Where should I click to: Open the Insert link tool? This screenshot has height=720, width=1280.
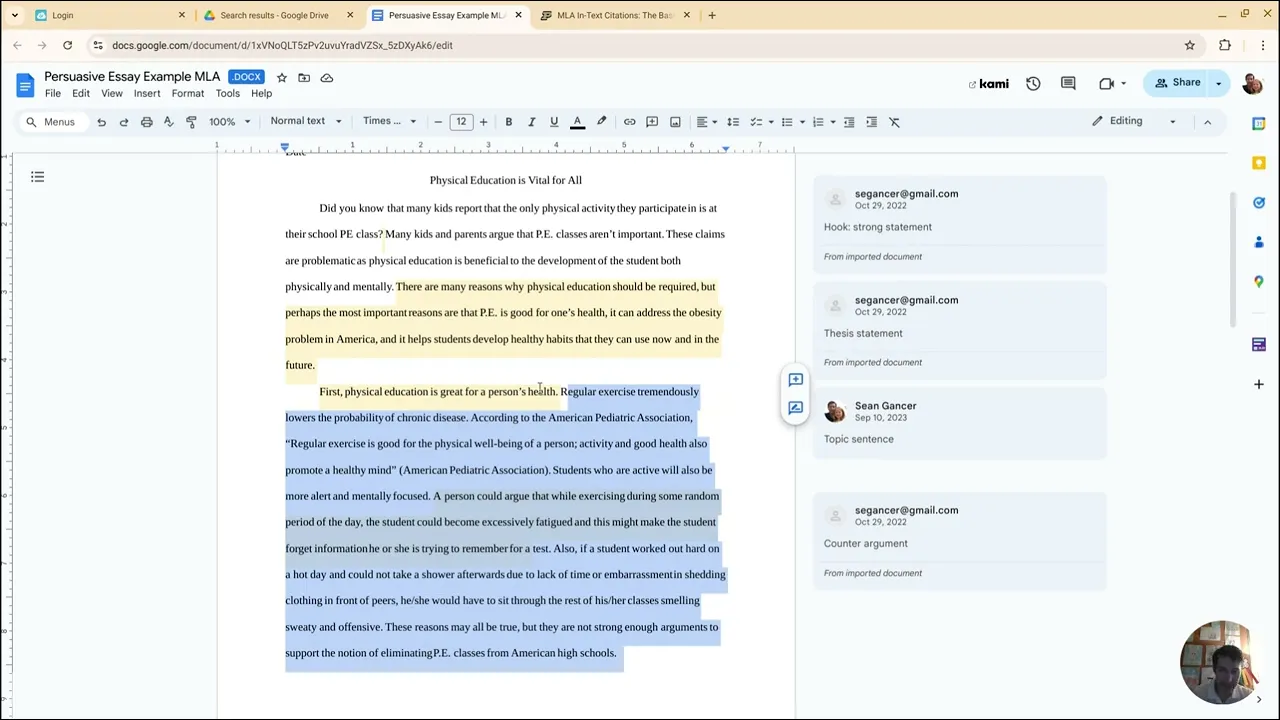coord(629,122)
